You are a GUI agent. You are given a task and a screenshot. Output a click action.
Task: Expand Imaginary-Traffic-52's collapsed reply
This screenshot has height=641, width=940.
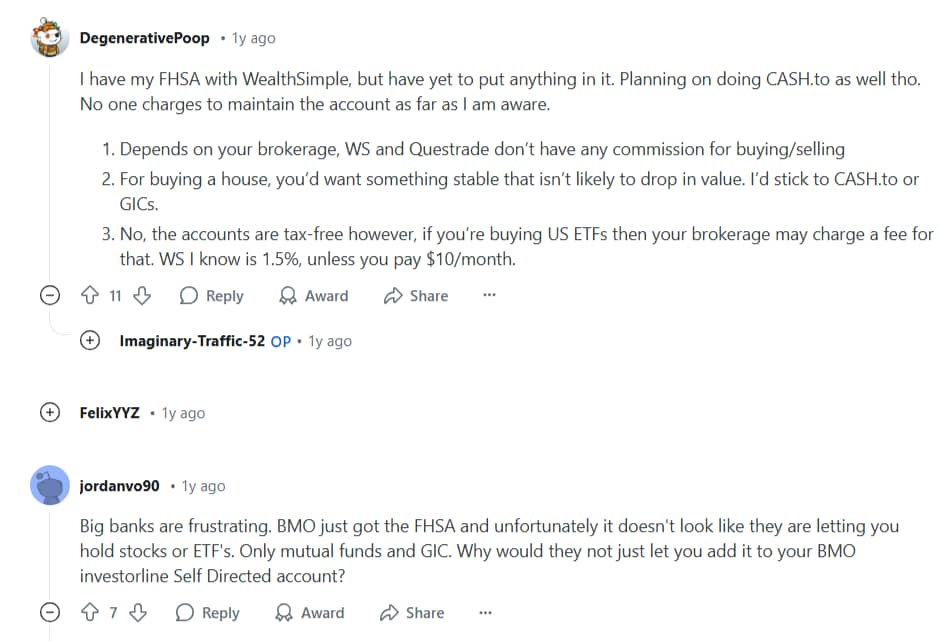coord(90,340)
